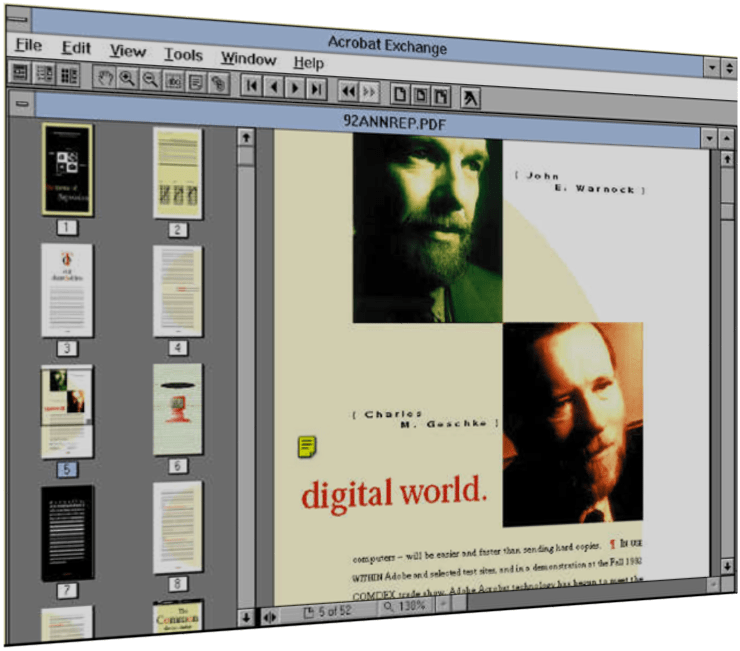This screenshot has height=651, width=740.
Task: Select page 6 thumbnail
Action: click(x=177, y=410)
